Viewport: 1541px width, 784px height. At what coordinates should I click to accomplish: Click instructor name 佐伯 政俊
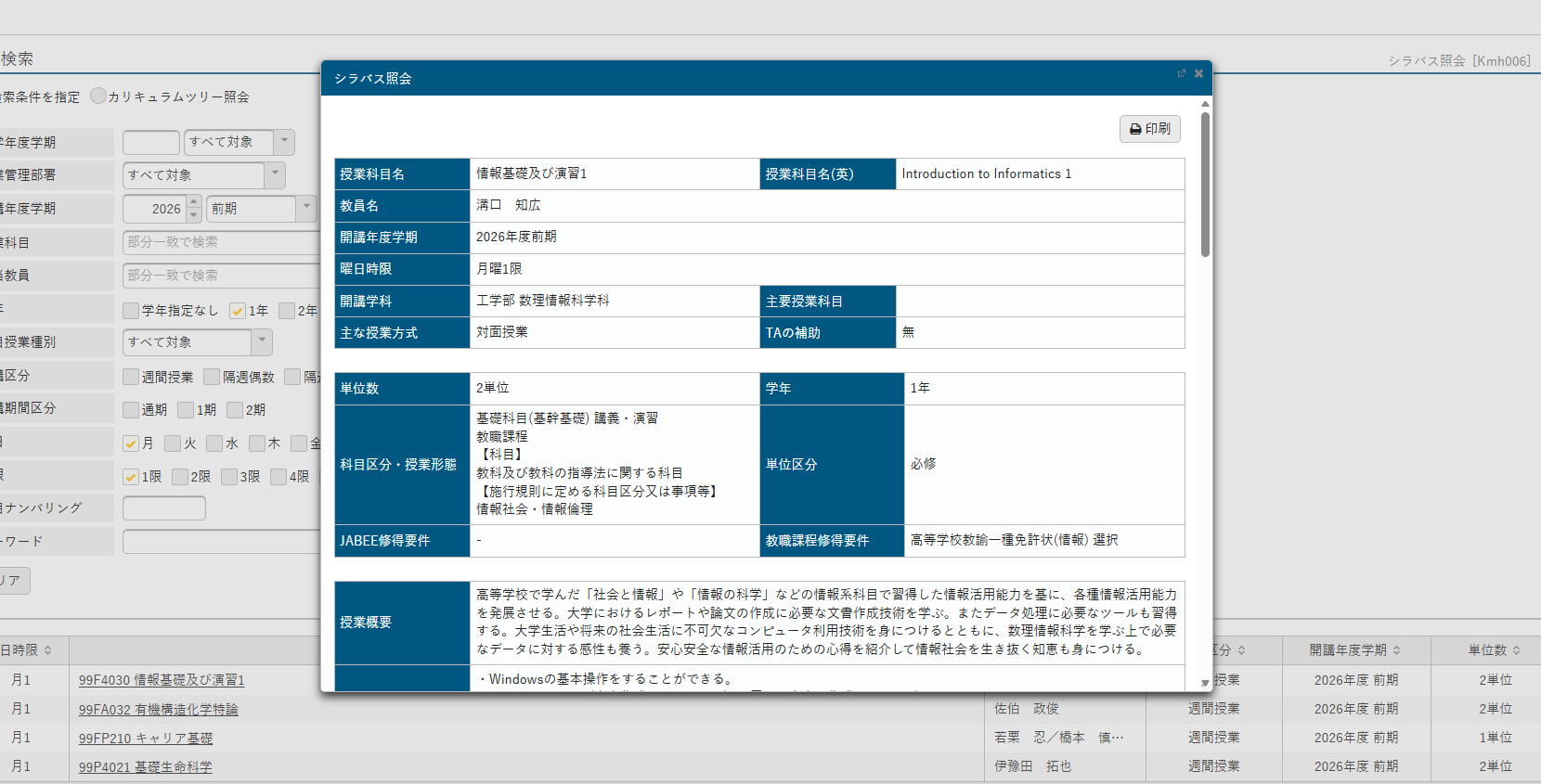pos(1027,709)
